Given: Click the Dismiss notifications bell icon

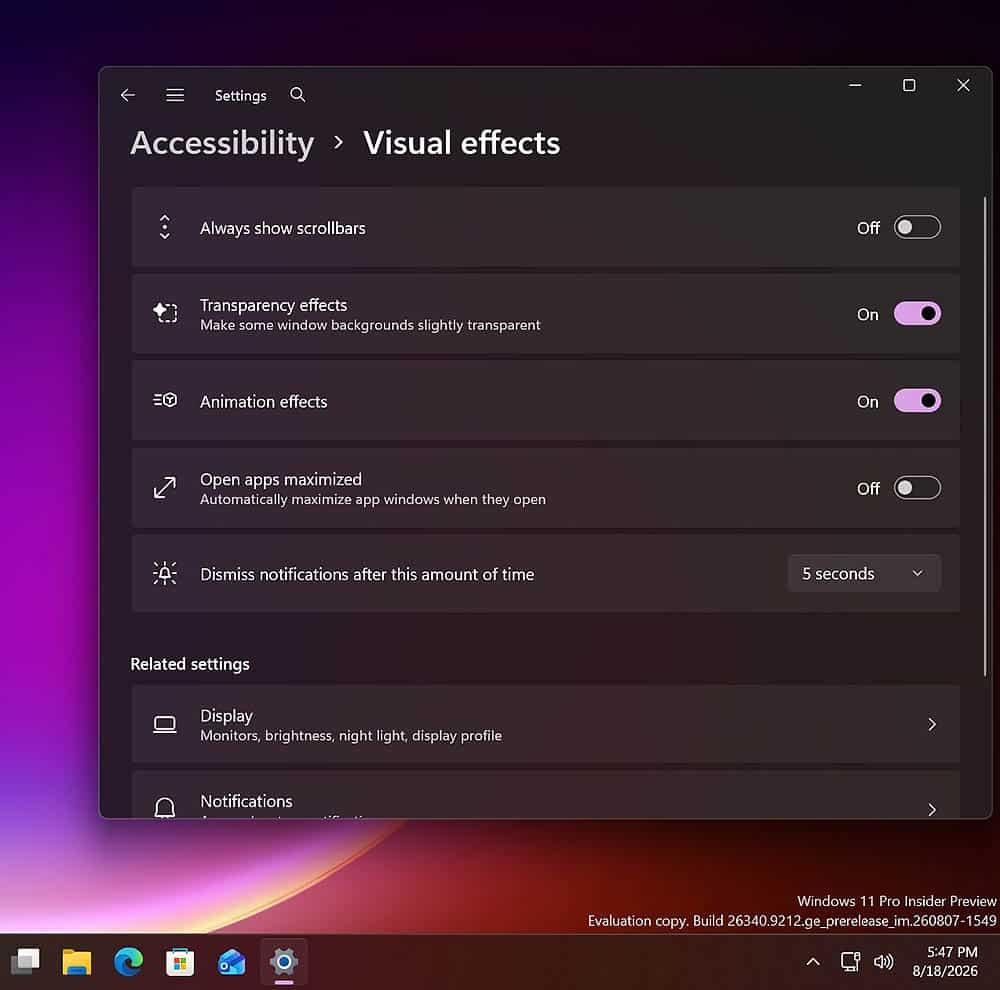Looking at the screenshot, I should (165, 573).
